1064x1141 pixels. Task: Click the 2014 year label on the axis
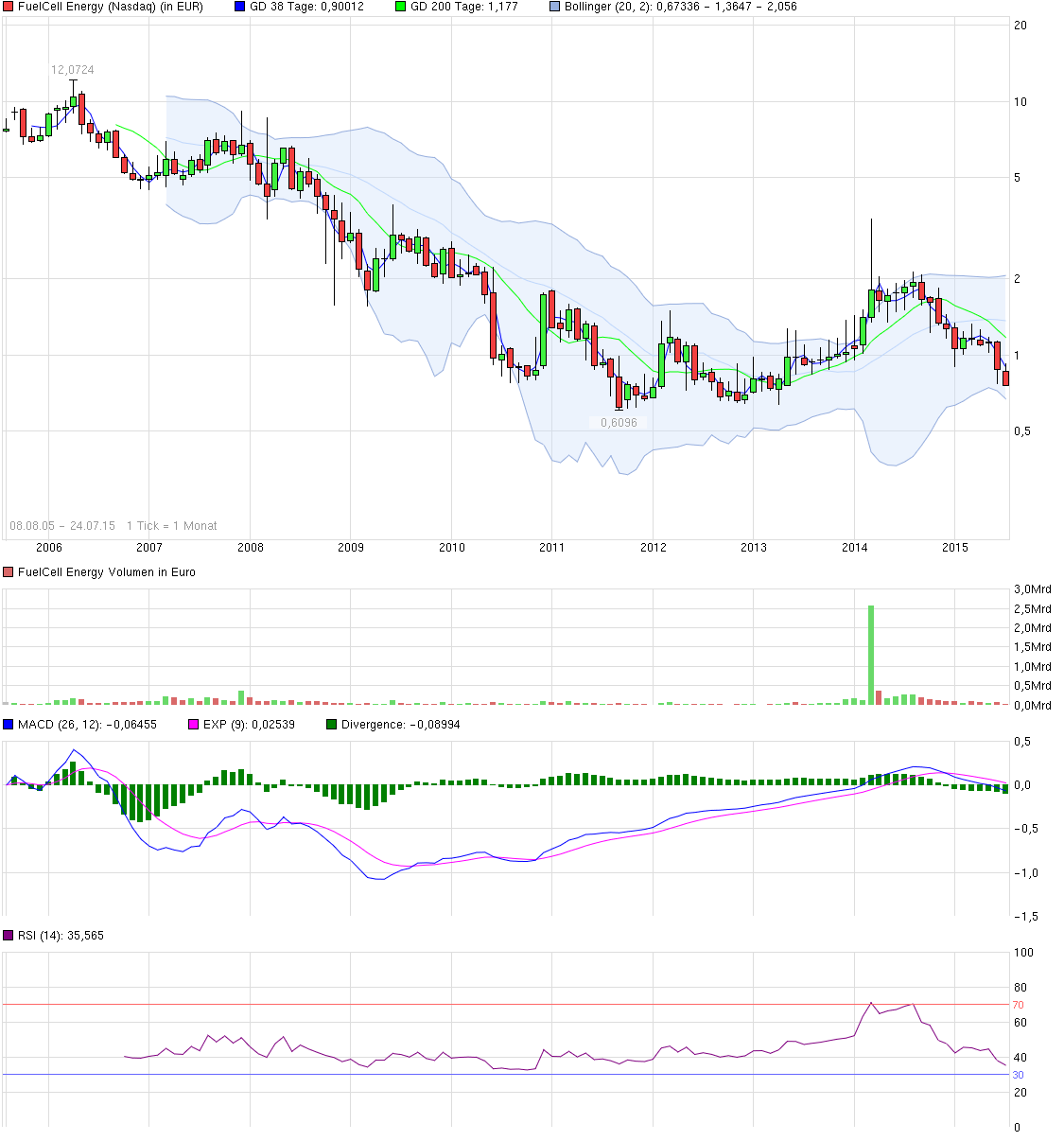(x=854, y=548)
